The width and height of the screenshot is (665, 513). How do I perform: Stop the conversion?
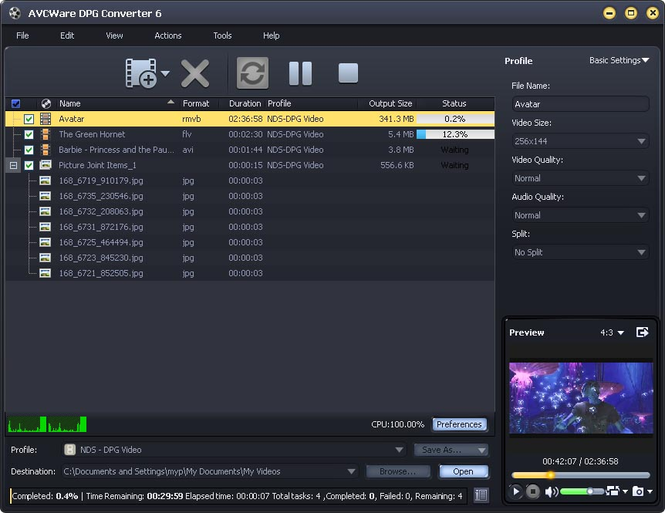[348, 73]
